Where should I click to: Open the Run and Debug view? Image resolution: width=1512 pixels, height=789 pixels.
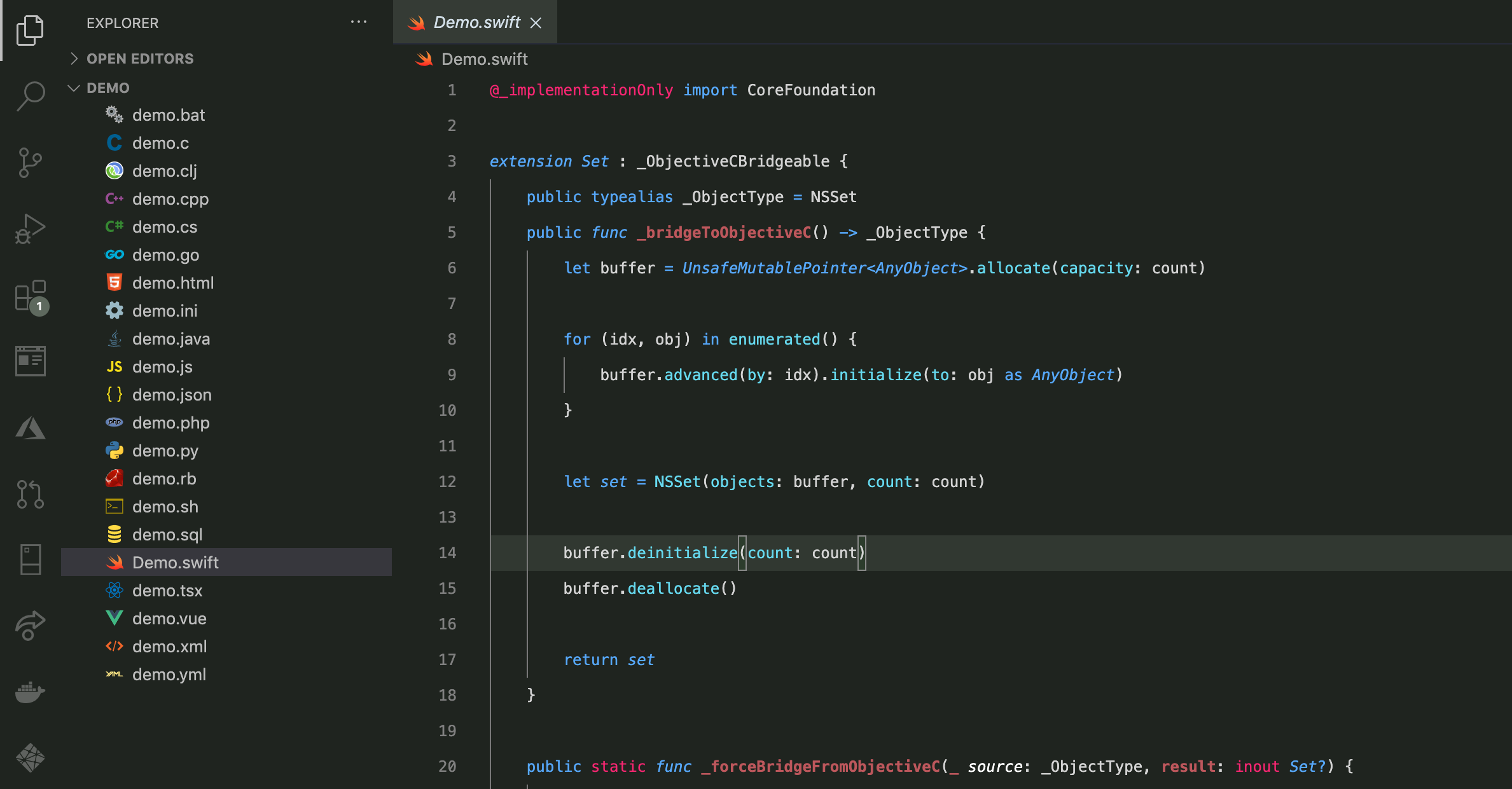[30, 229]
